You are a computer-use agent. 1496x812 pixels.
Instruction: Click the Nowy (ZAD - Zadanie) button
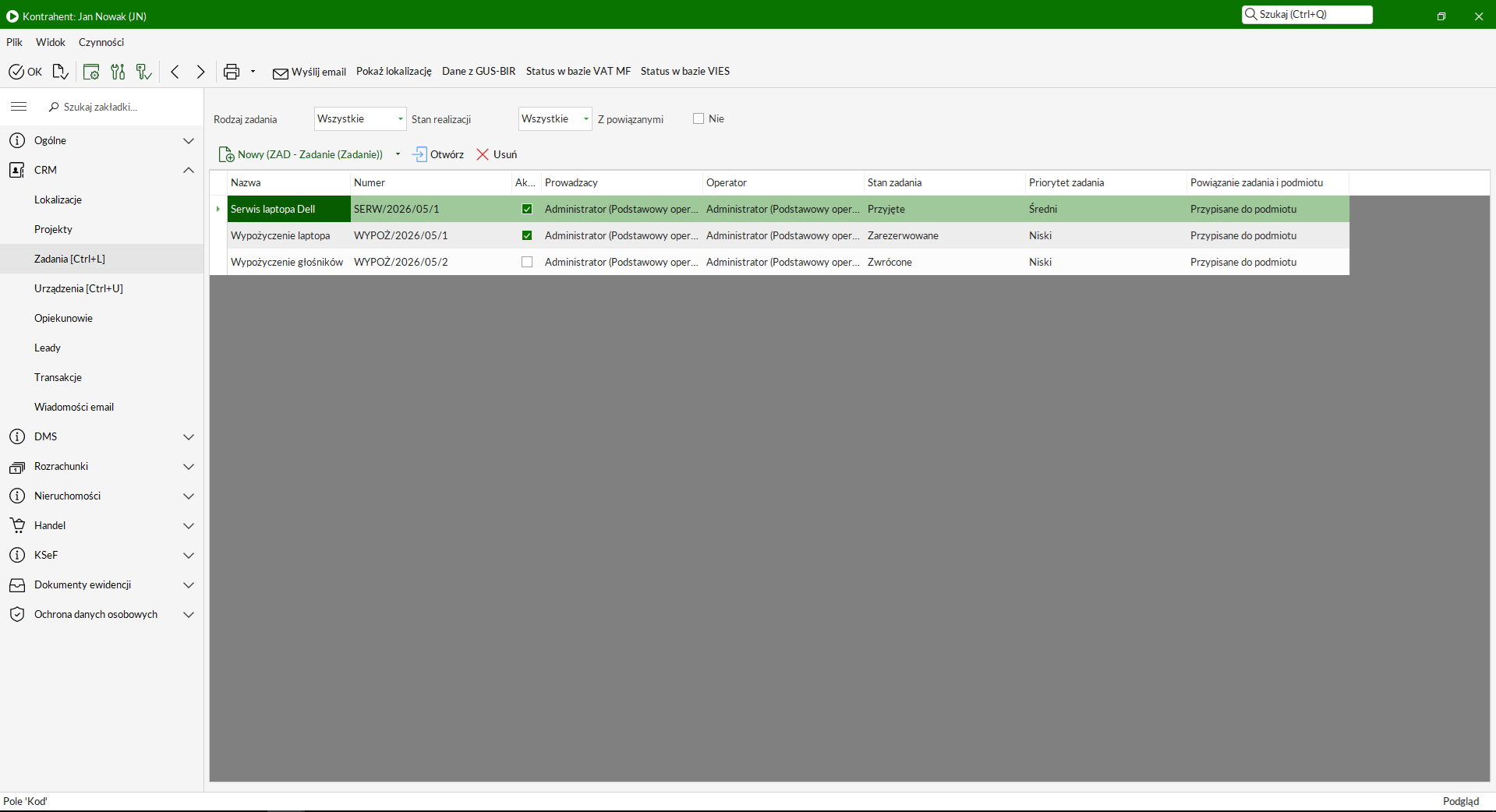302,154
